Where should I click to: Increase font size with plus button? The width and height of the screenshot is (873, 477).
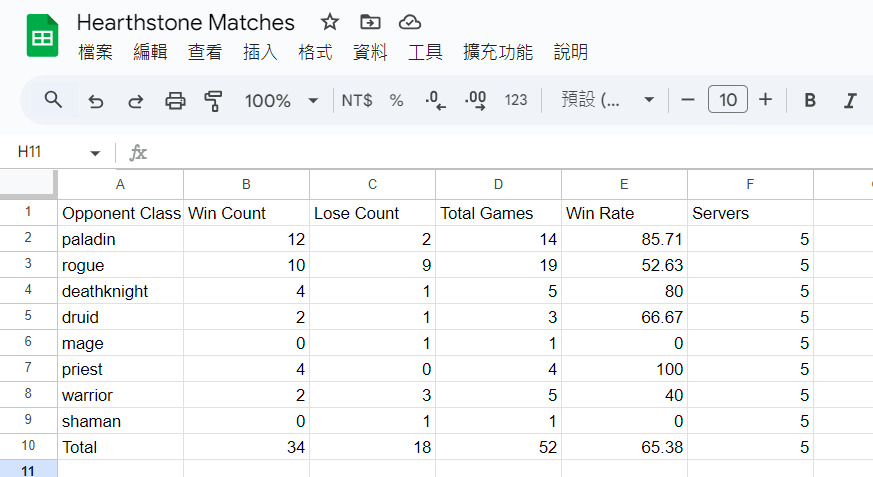coord(766,100)
